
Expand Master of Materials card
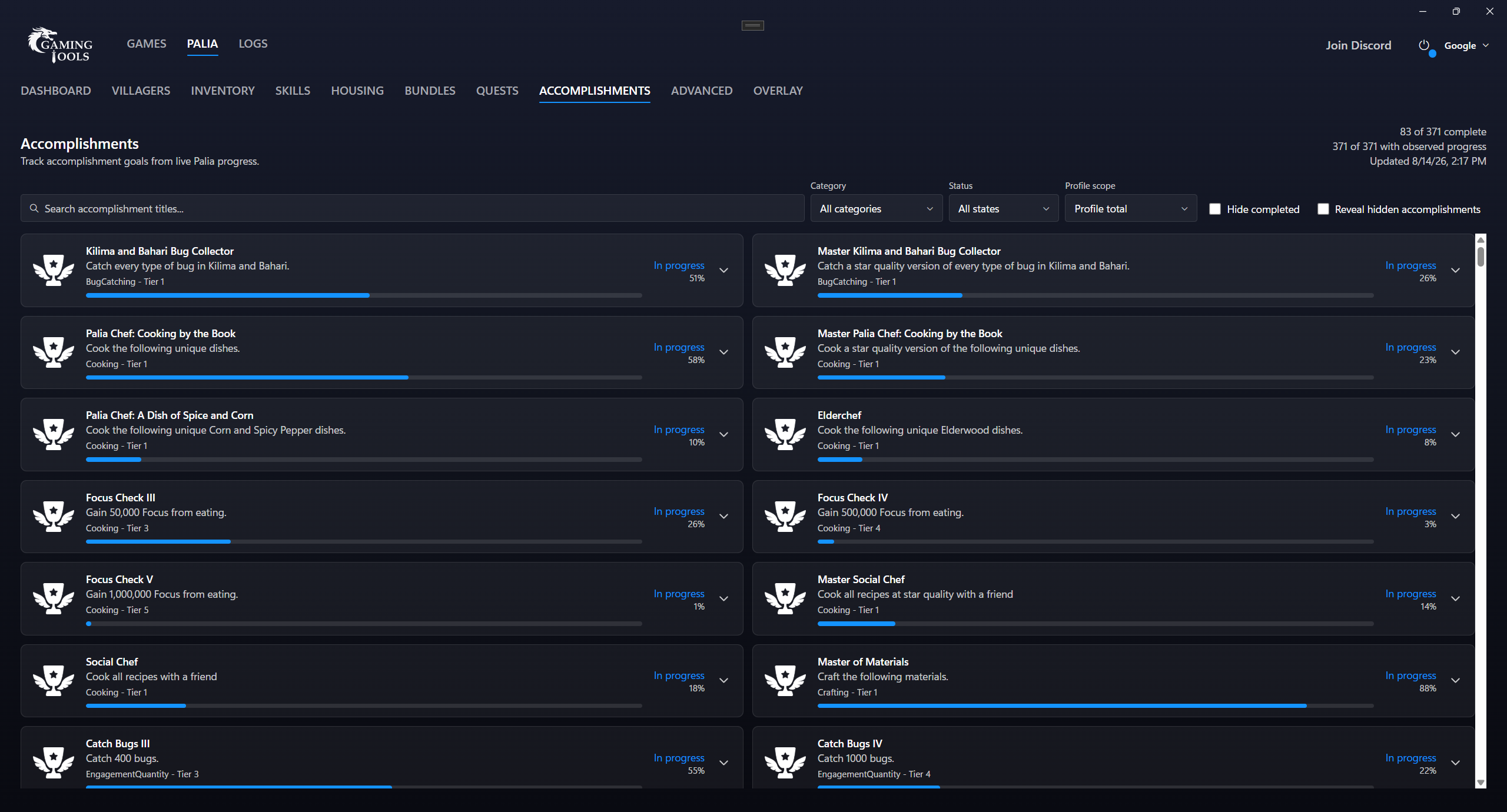1456,680
